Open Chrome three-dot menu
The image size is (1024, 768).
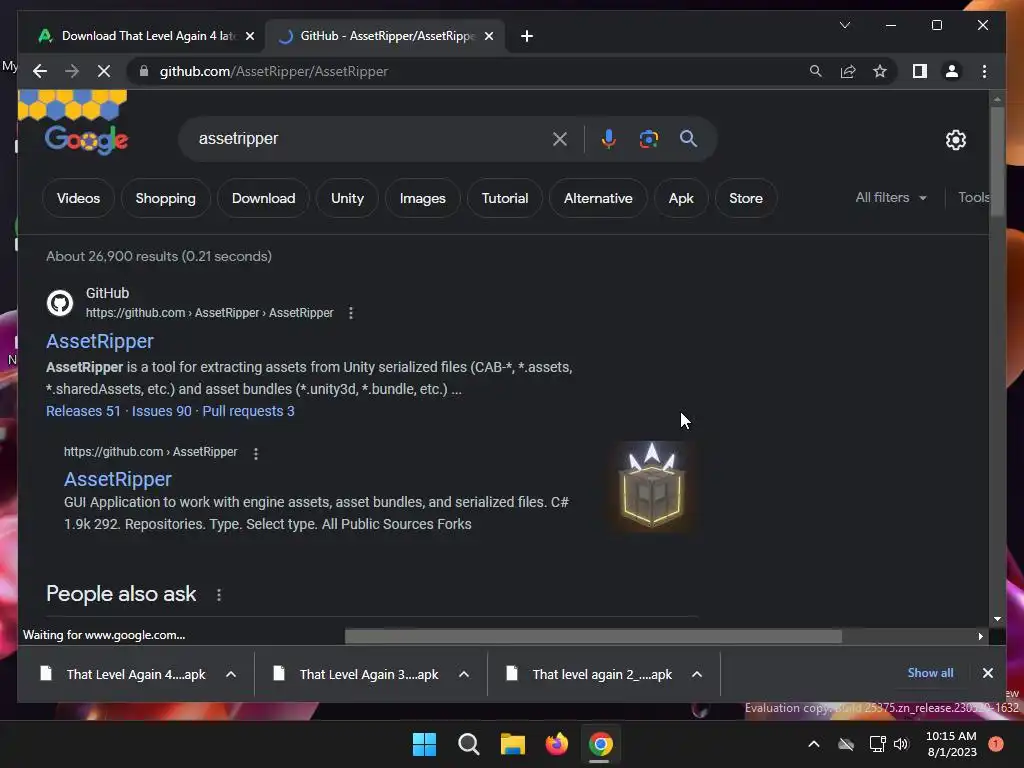point(984,71)
